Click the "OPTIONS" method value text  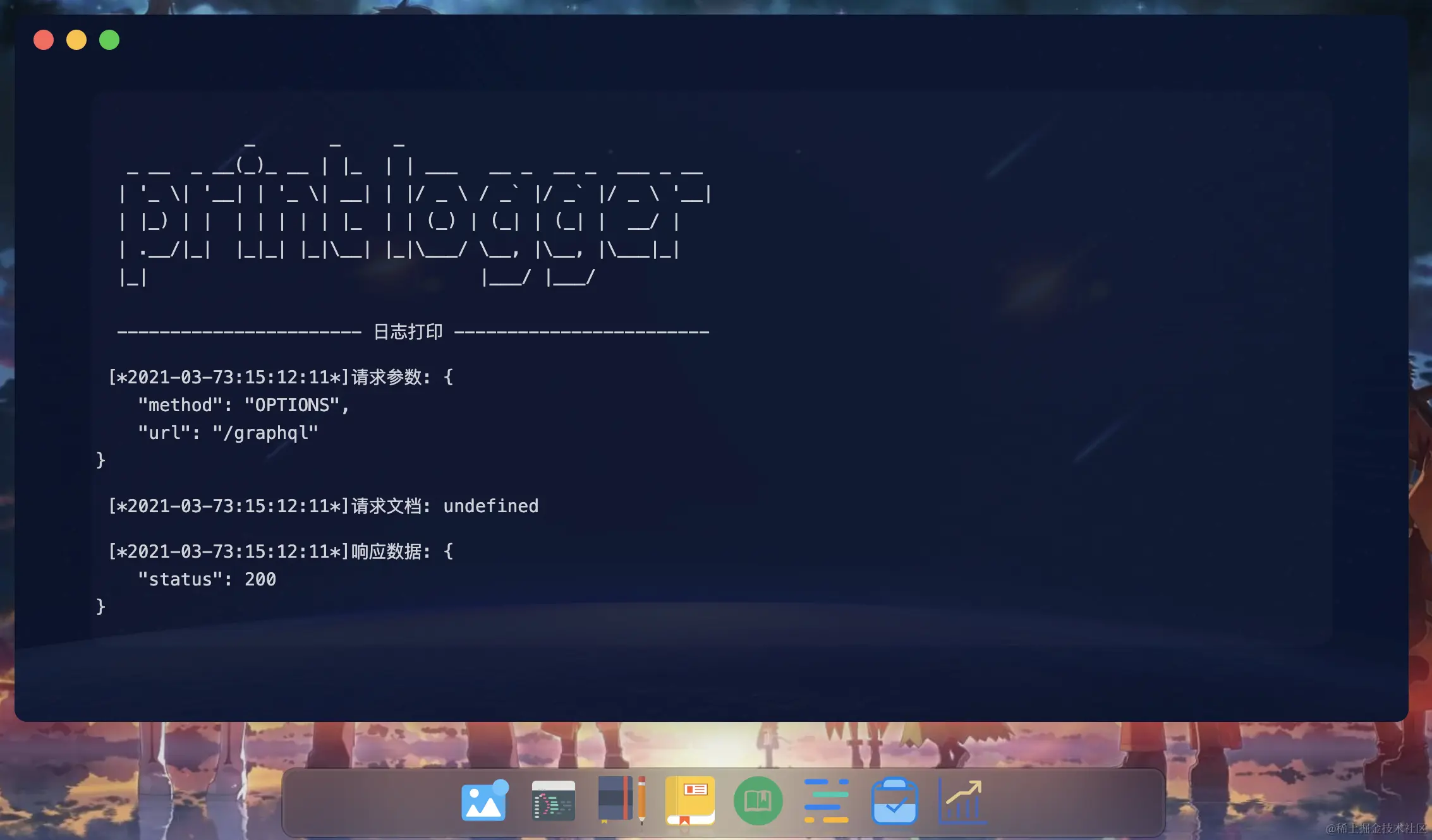click(x=291, y=405)
